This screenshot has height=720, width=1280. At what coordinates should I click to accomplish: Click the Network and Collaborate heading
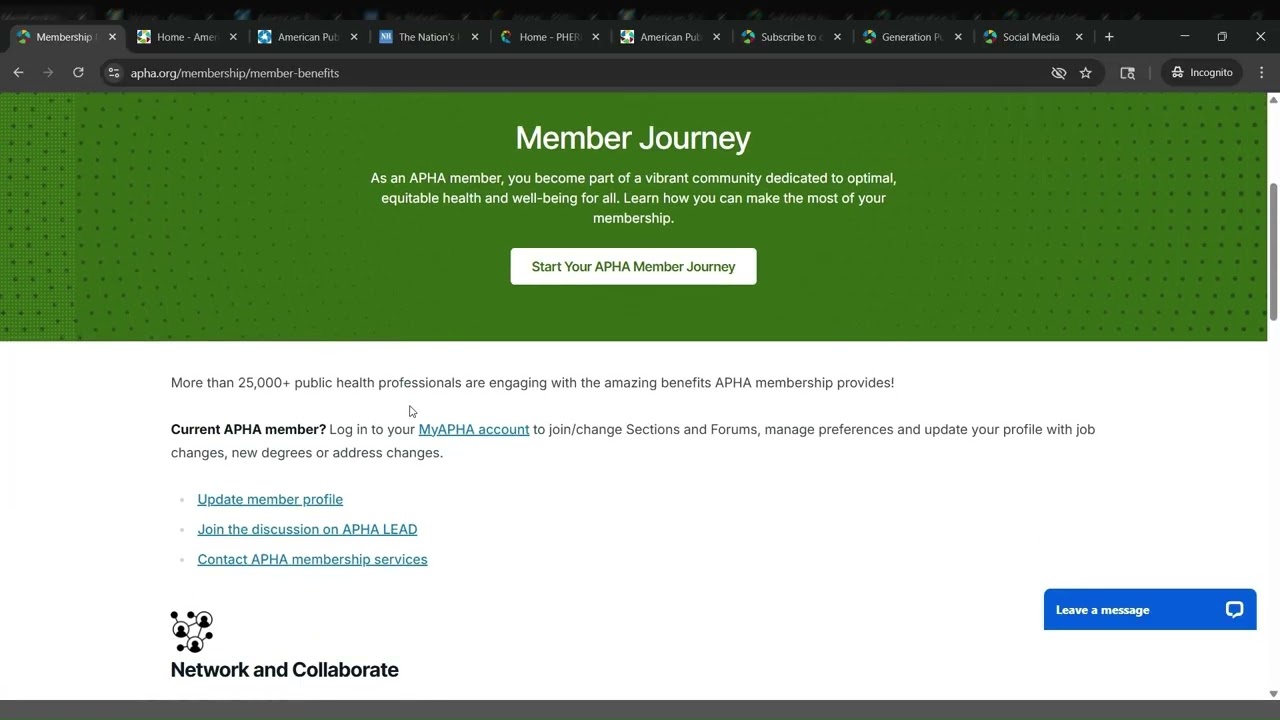pyautogui.click(x=284, y=670)
